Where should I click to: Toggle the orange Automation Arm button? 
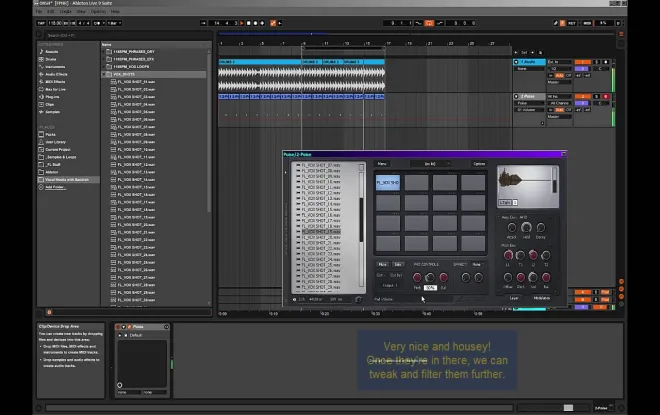point(273,23)
